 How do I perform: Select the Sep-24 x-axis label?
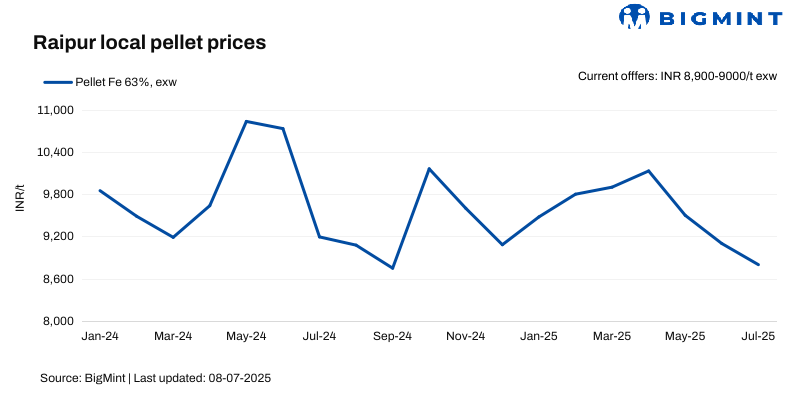click(392, 337)
